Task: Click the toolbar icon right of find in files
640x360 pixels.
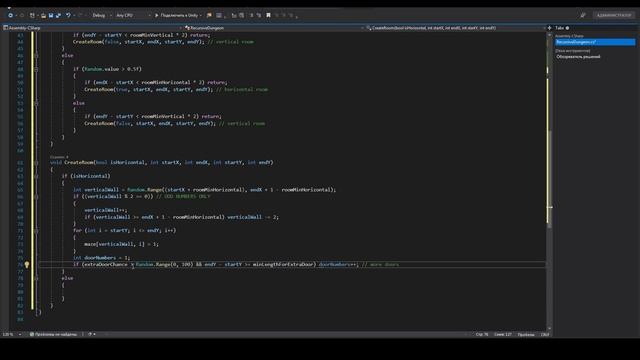Action: click(x=219, y=16)
